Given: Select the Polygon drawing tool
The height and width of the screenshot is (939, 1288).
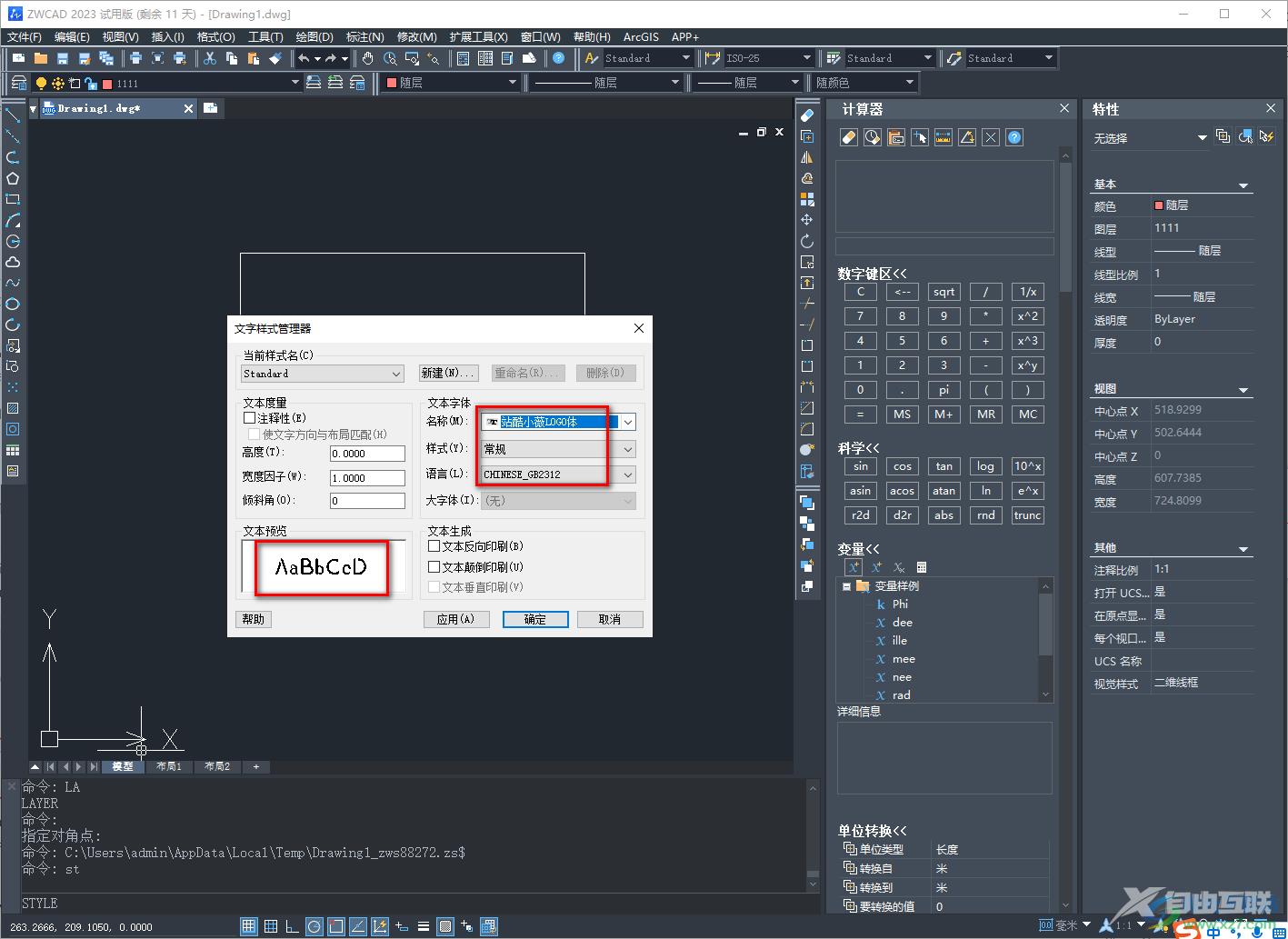Looking at the screenshot, I should coord(13,179).
